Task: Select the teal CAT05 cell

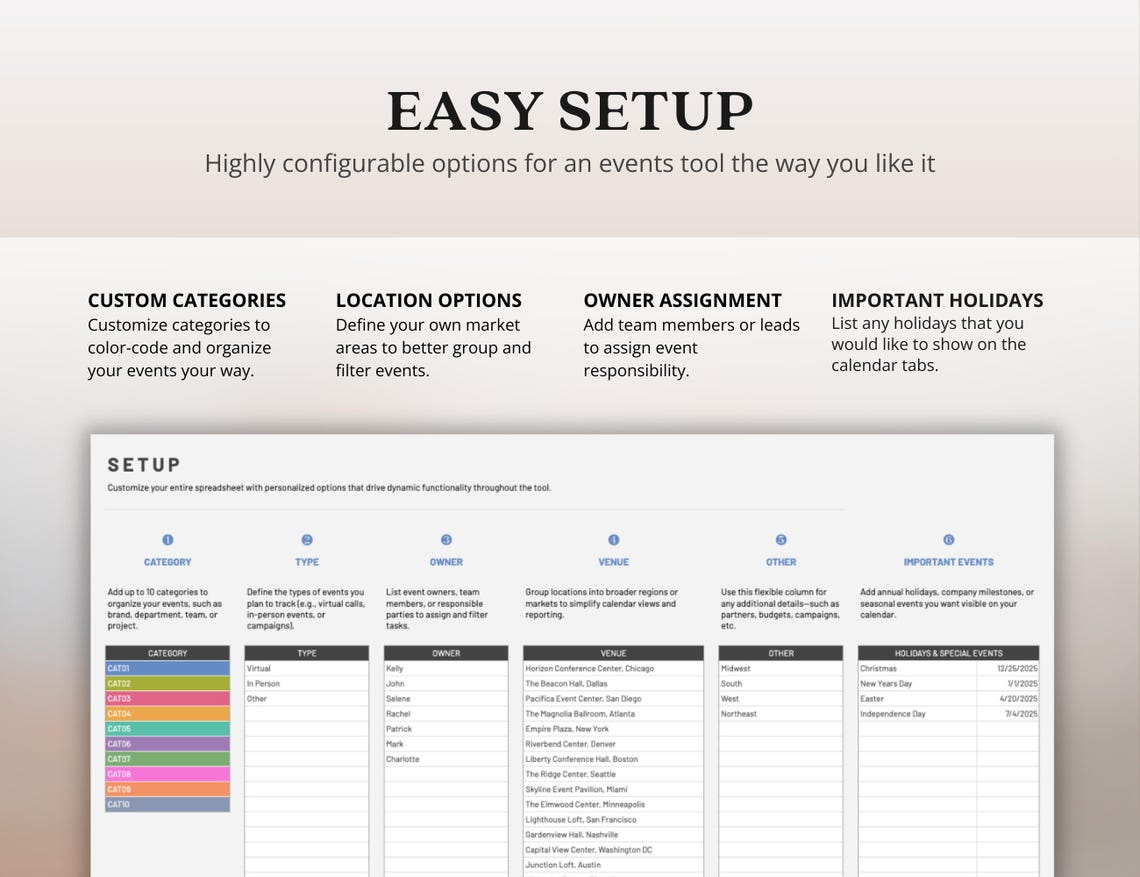Action: [167, 729]
